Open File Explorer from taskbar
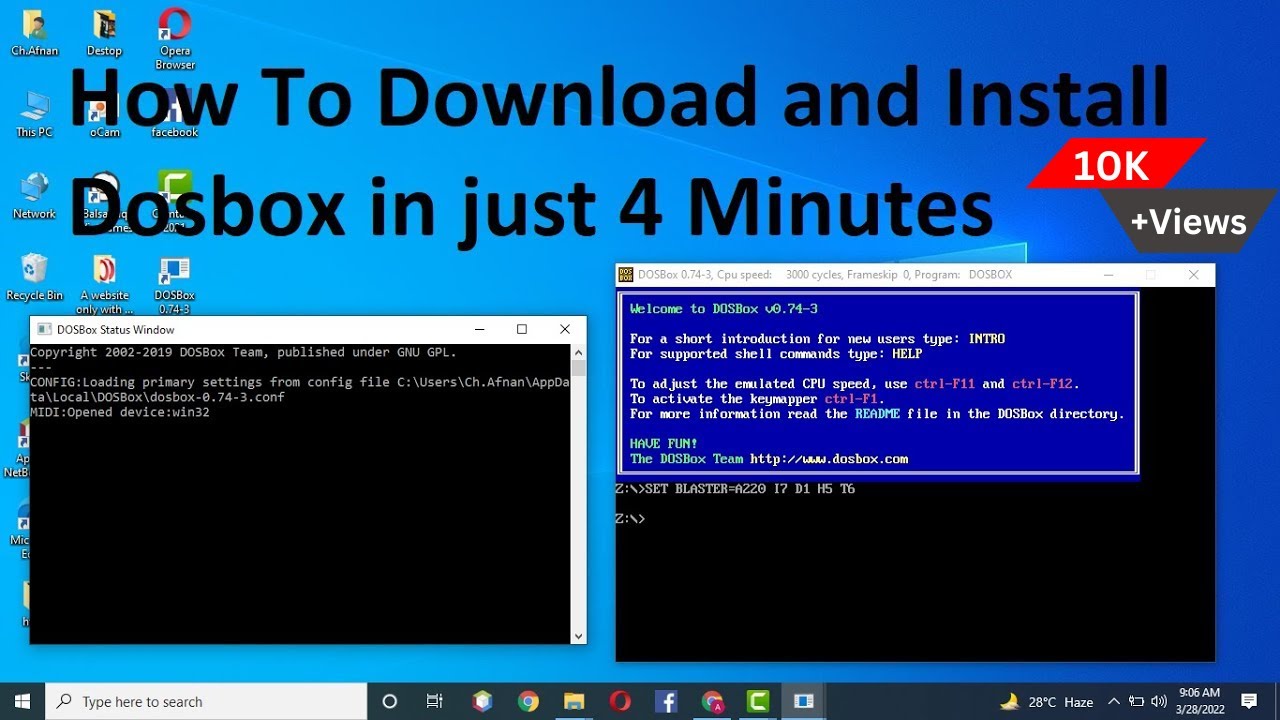The height and width of the screenshot is (720, 1280). click(x=574, y=701)
